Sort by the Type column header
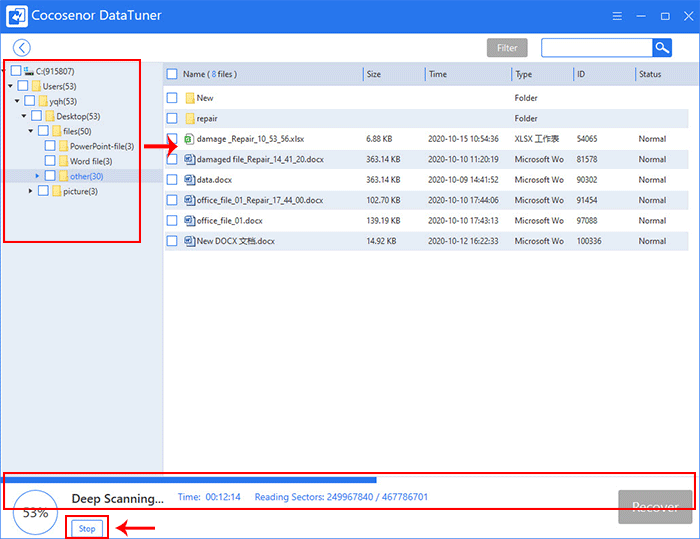 tap(523, 74)
